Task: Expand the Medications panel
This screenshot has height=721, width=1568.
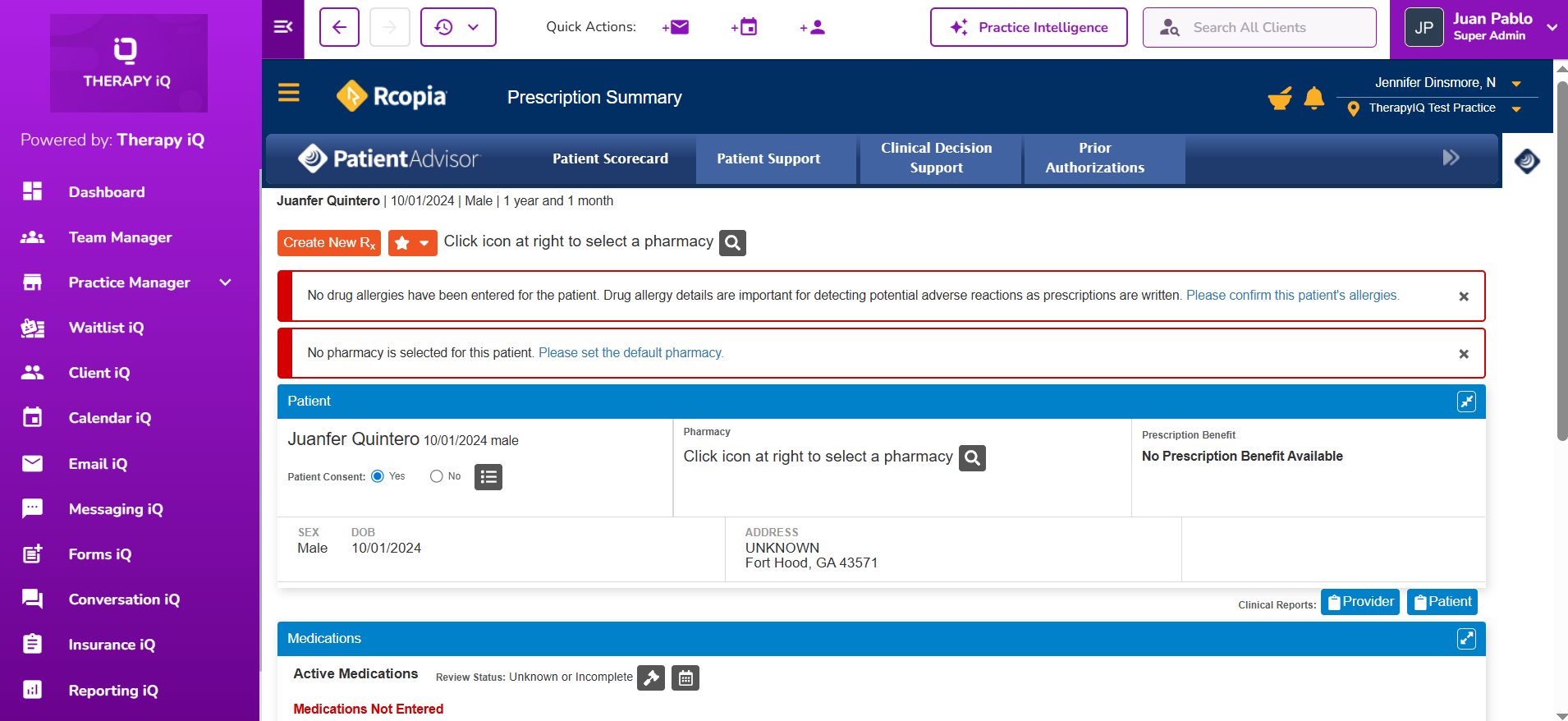Action: click(x=1466, y=639)
